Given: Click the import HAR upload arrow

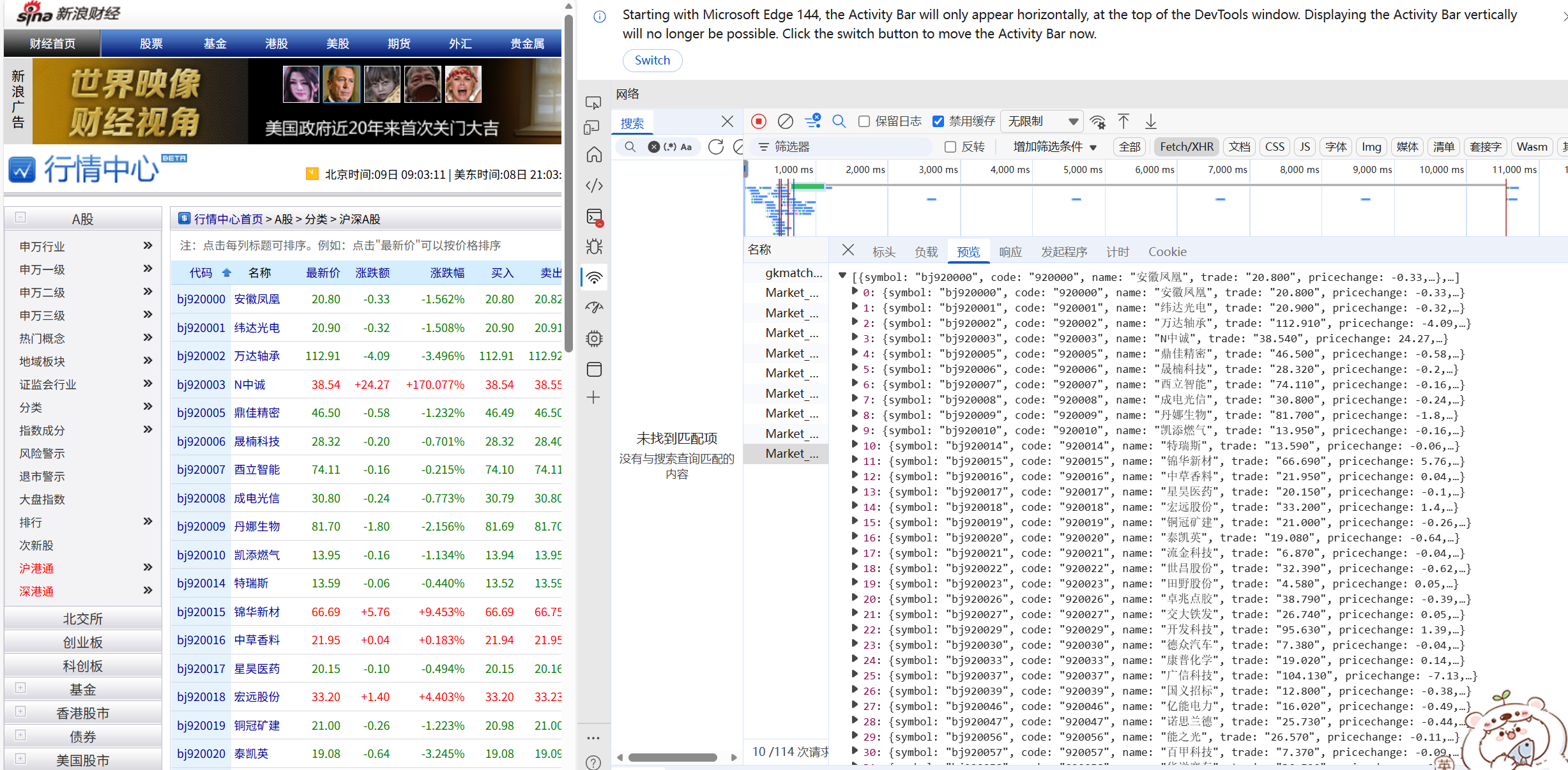Looking at the screenshot, I should point(1123,121).
